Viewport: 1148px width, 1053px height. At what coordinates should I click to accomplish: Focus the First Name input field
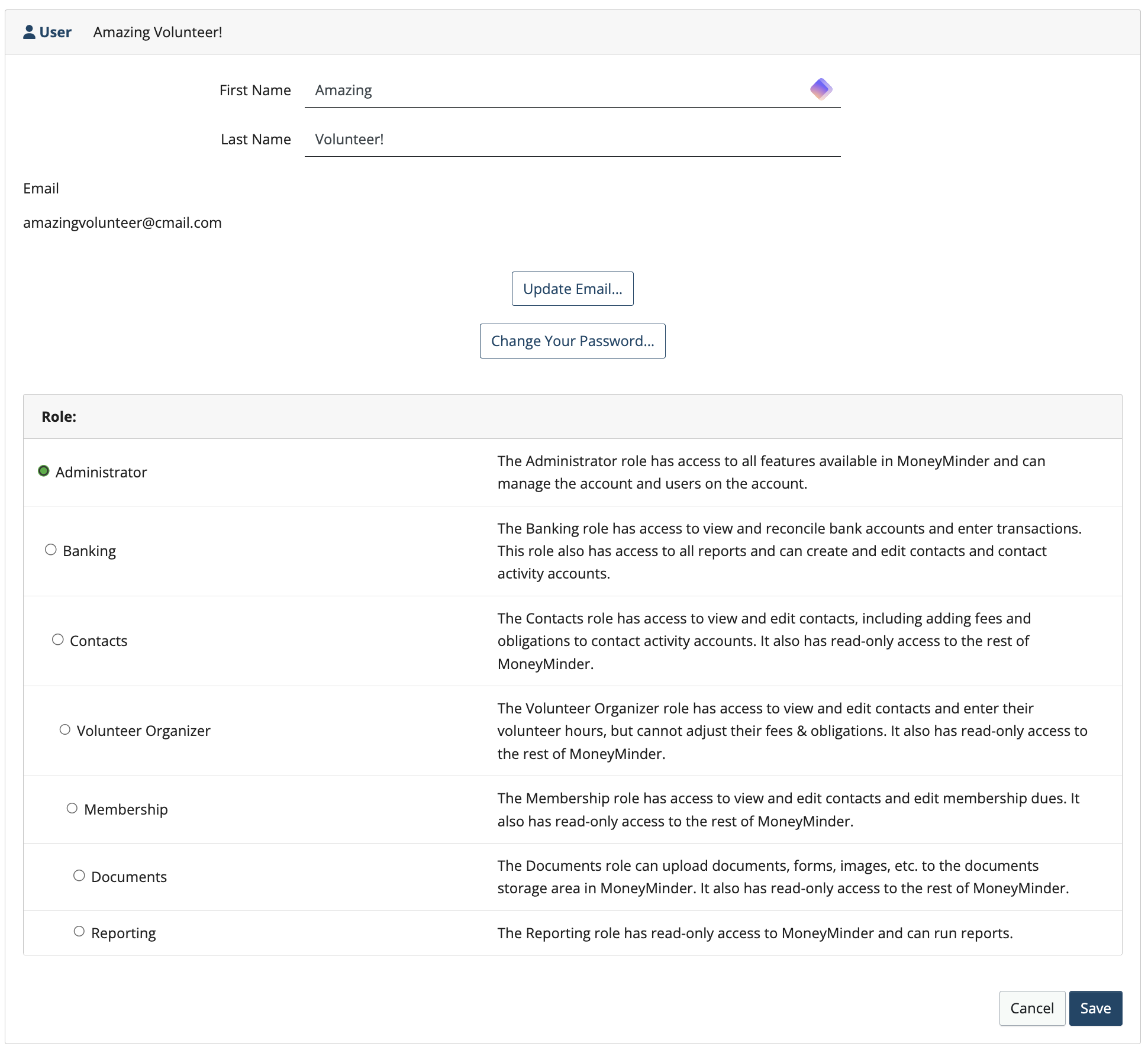coord(572,90)
